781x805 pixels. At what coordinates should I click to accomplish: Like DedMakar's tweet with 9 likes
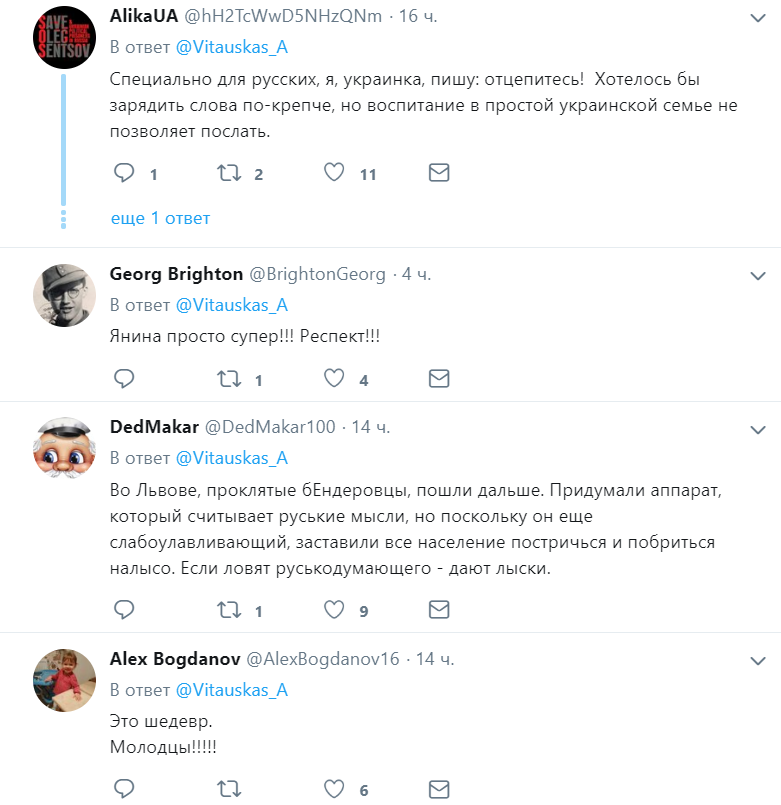tap(334, 609)
